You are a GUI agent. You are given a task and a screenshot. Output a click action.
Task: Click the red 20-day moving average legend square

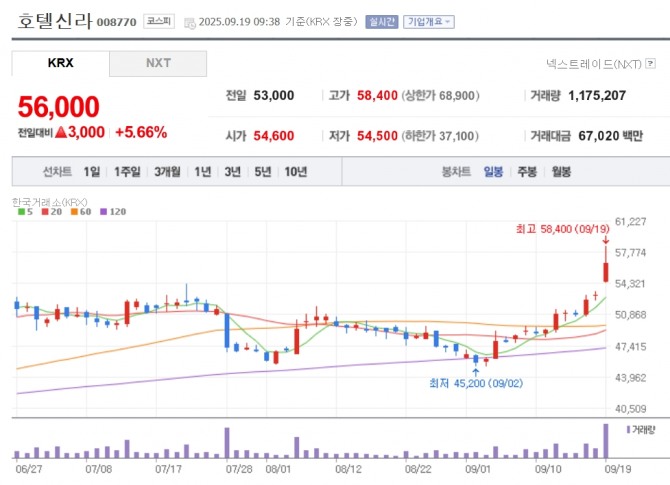[x=45, y=212]
